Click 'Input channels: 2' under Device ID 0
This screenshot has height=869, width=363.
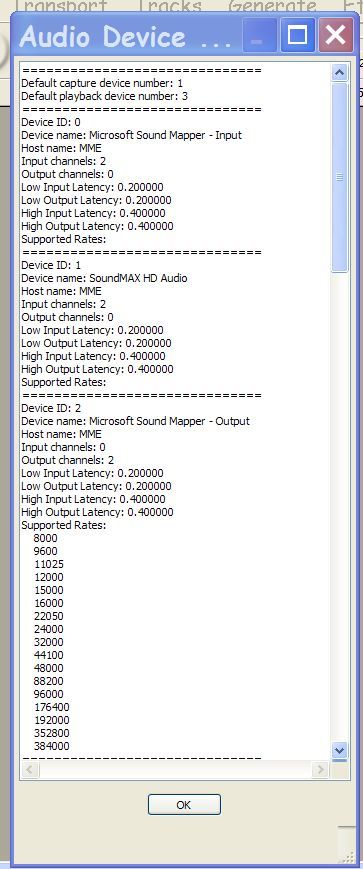(x=63, y=161)
